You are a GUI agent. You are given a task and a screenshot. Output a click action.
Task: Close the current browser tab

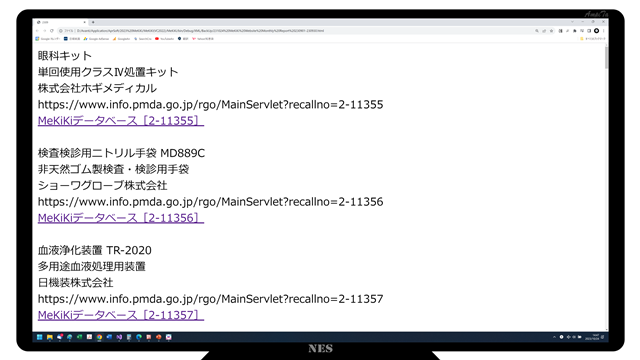(x=84, y=22)
